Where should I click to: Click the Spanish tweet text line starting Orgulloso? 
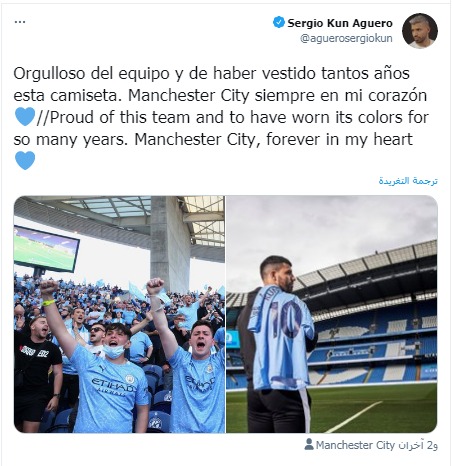211,73
